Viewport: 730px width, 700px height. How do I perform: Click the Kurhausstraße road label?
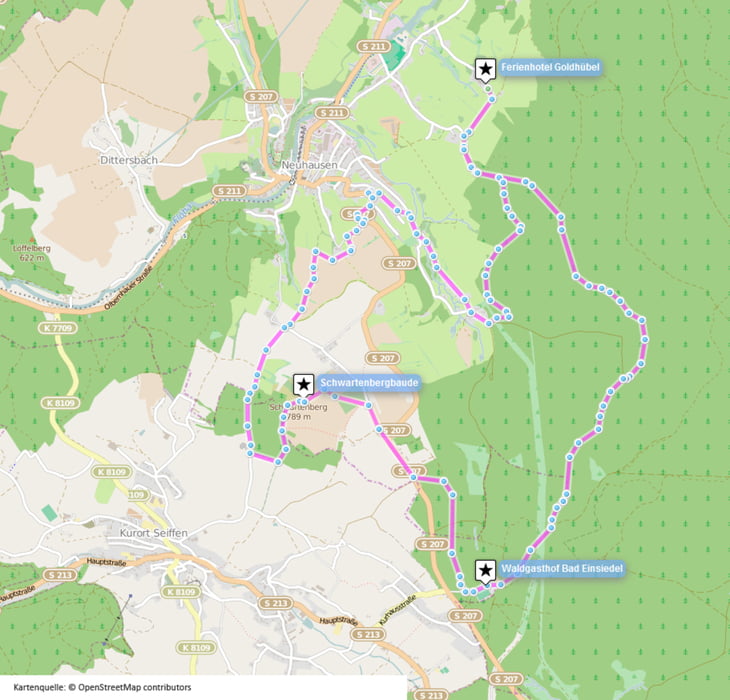pos(397,610)
